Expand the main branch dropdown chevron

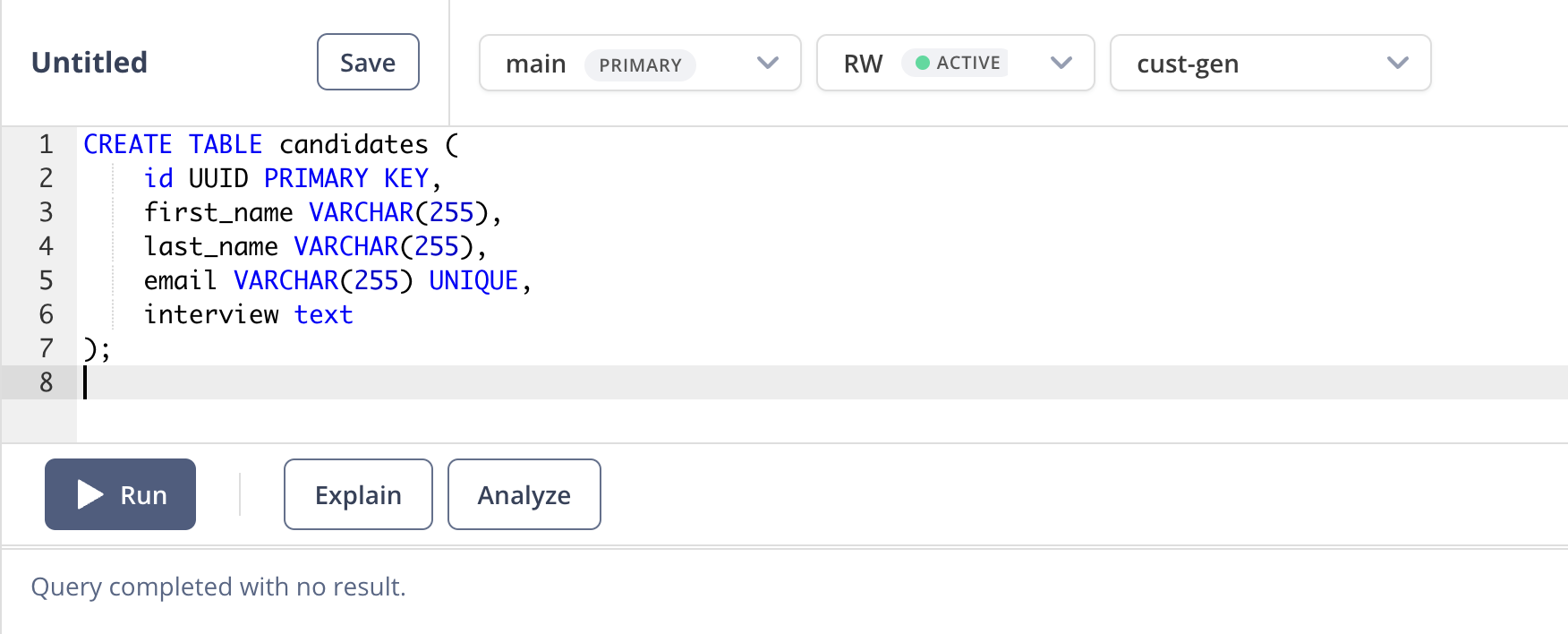click(768, 63)
